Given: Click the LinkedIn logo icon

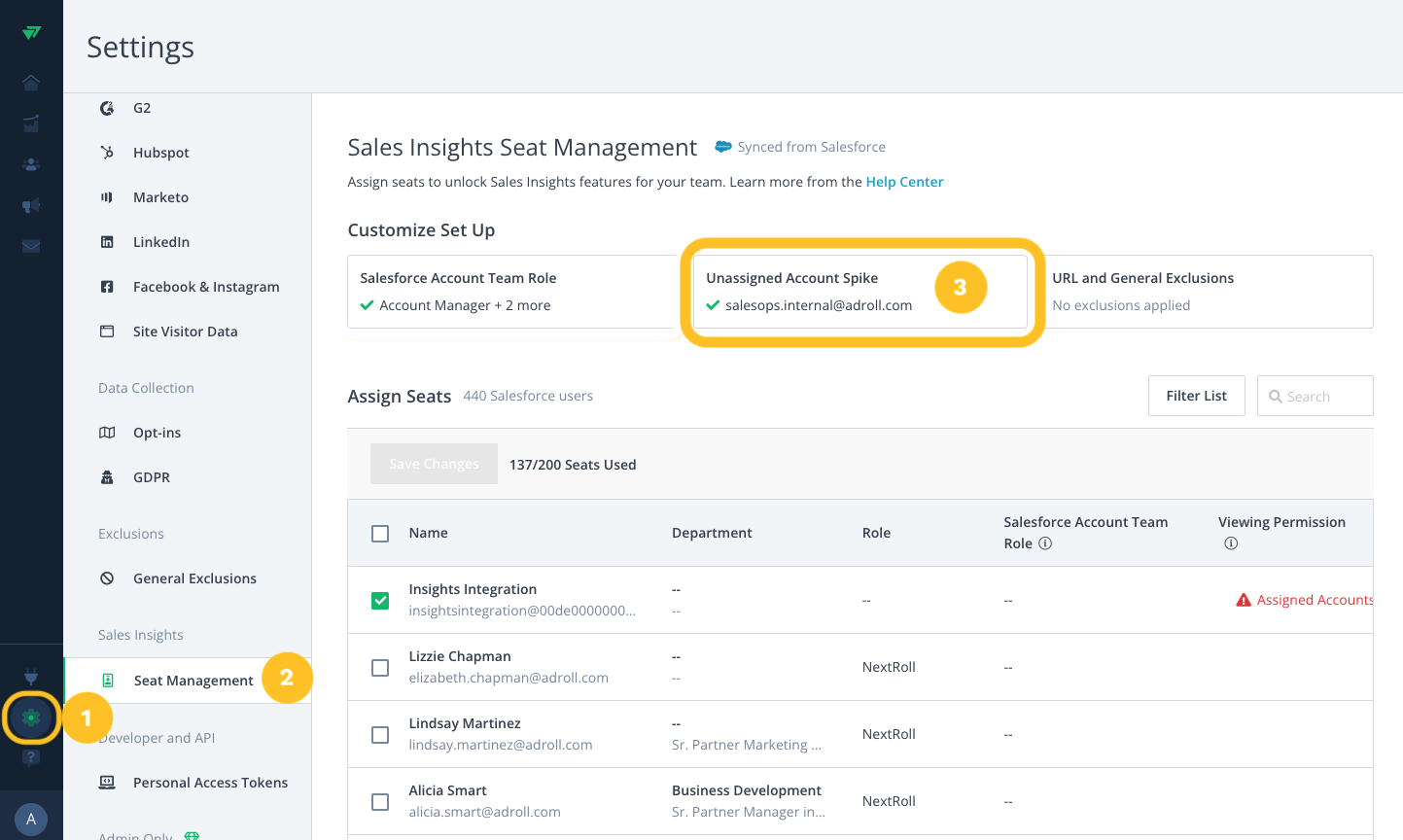Looking at the screenshot, I should (x=107, y=242).
